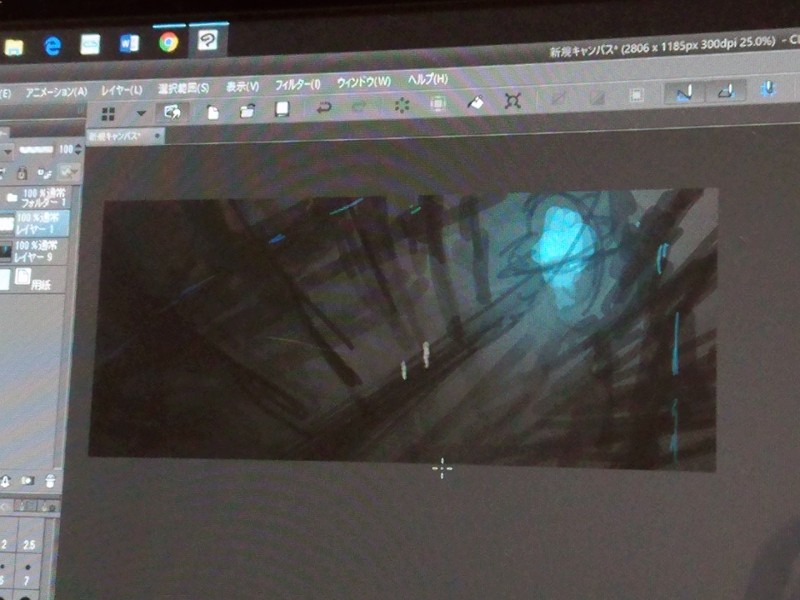Open the CLIP STUDIO launcher grid icon
Image resolution: width=800 pixels, height=600 pixels.
pos(108,114)
